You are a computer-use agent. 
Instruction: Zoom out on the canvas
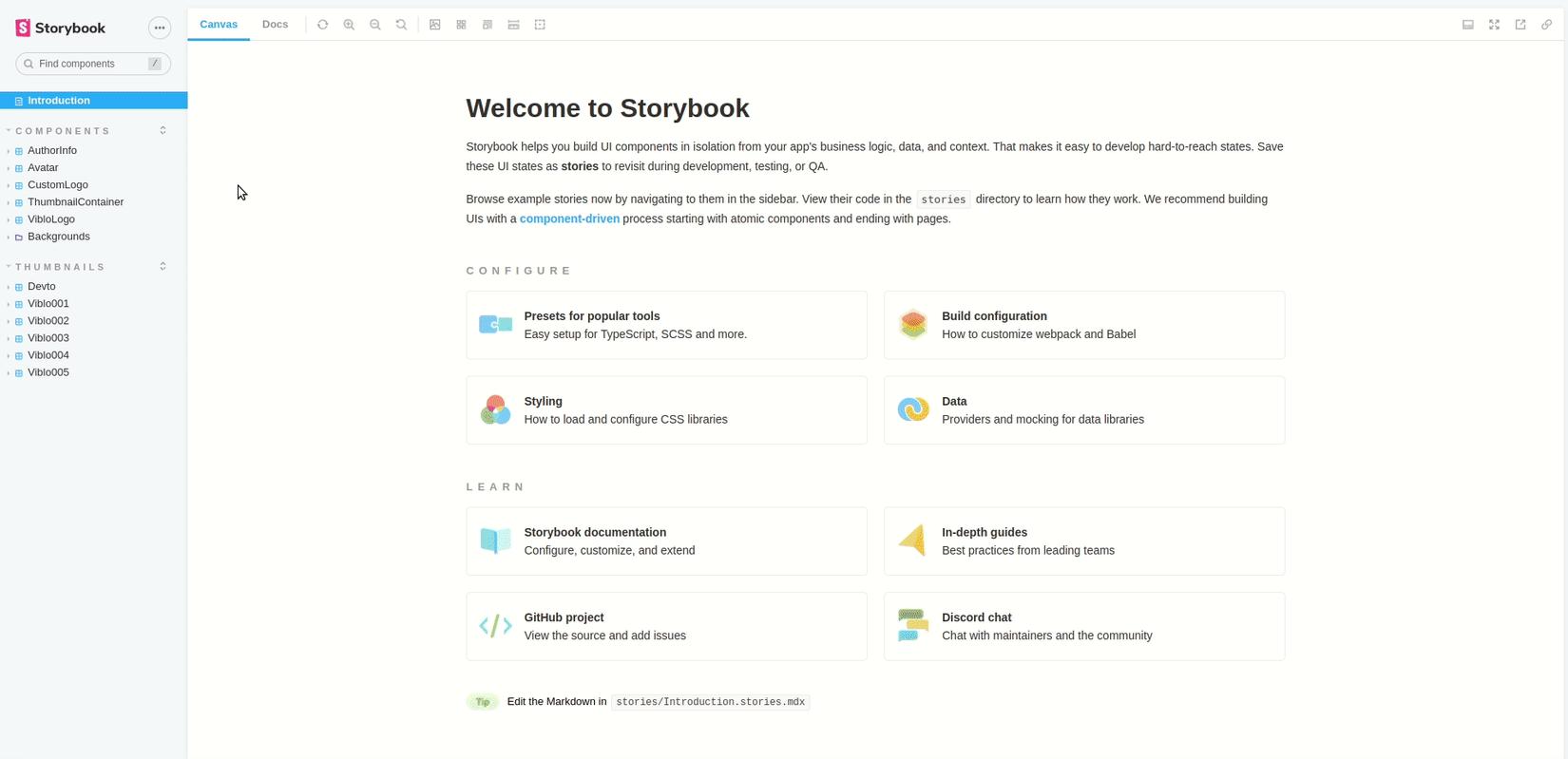[375, 25]
